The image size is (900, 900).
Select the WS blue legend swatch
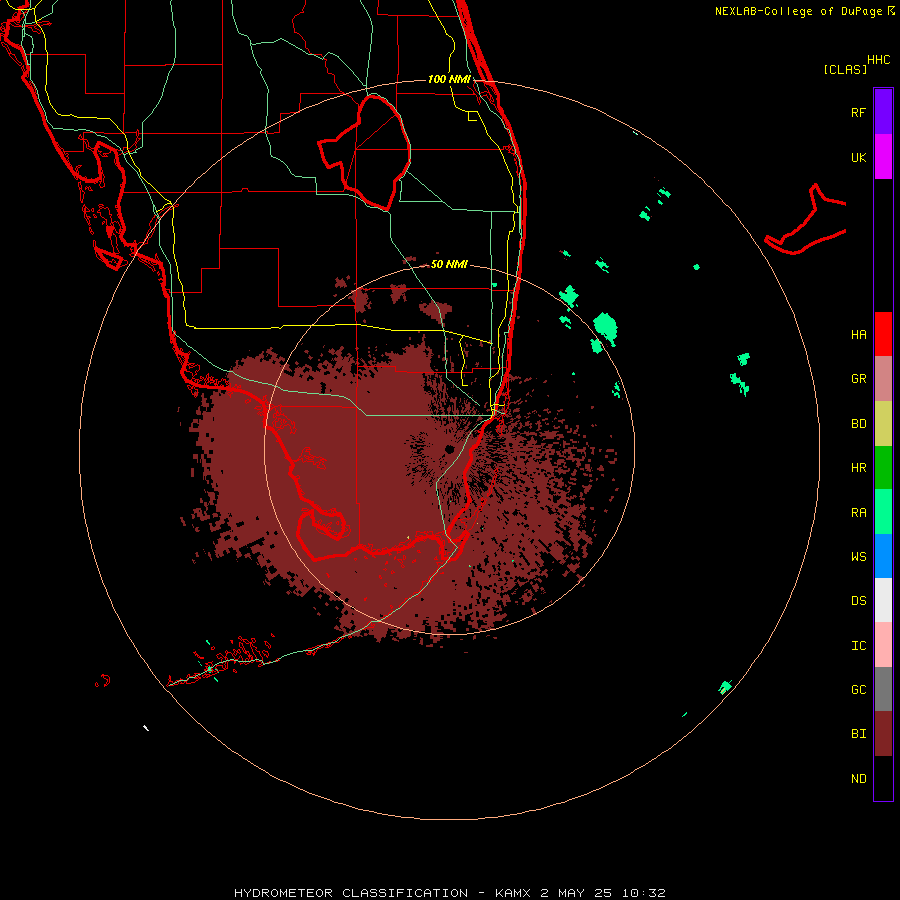pos(883,556)
